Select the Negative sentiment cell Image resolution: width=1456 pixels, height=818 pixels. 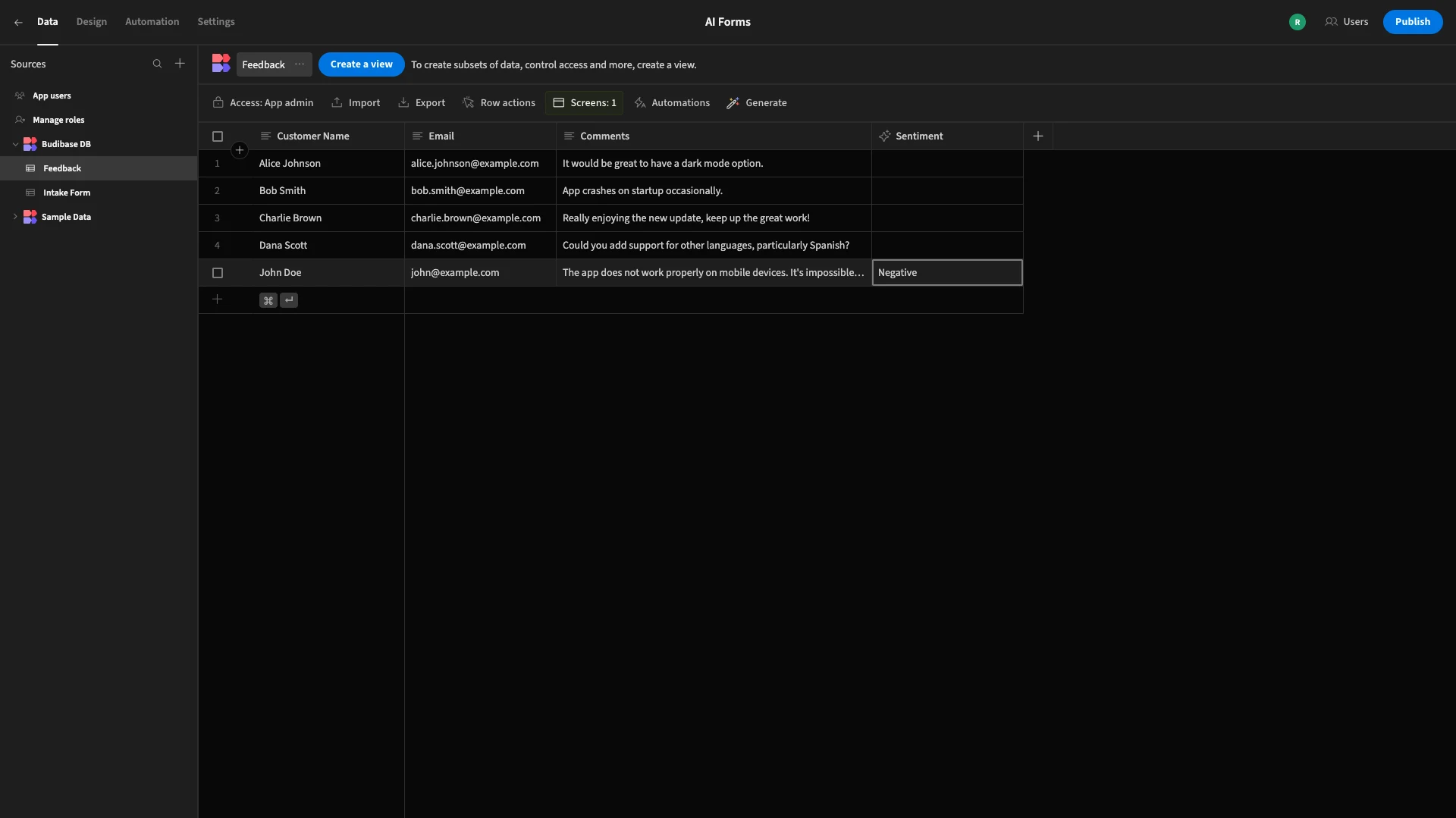click(x=947, y=273)
